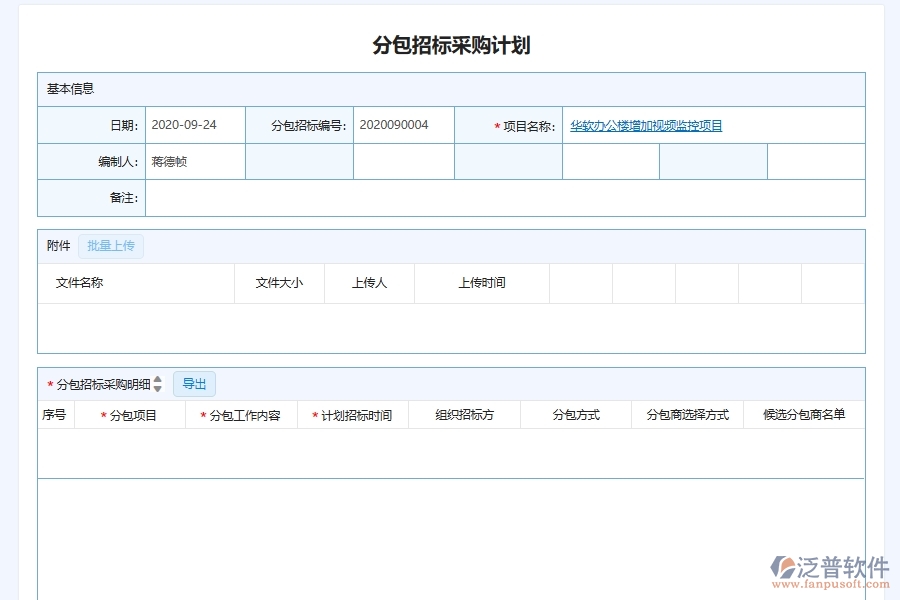Click the 分包项目 column header
900x600 pixels.
(135, 414)
